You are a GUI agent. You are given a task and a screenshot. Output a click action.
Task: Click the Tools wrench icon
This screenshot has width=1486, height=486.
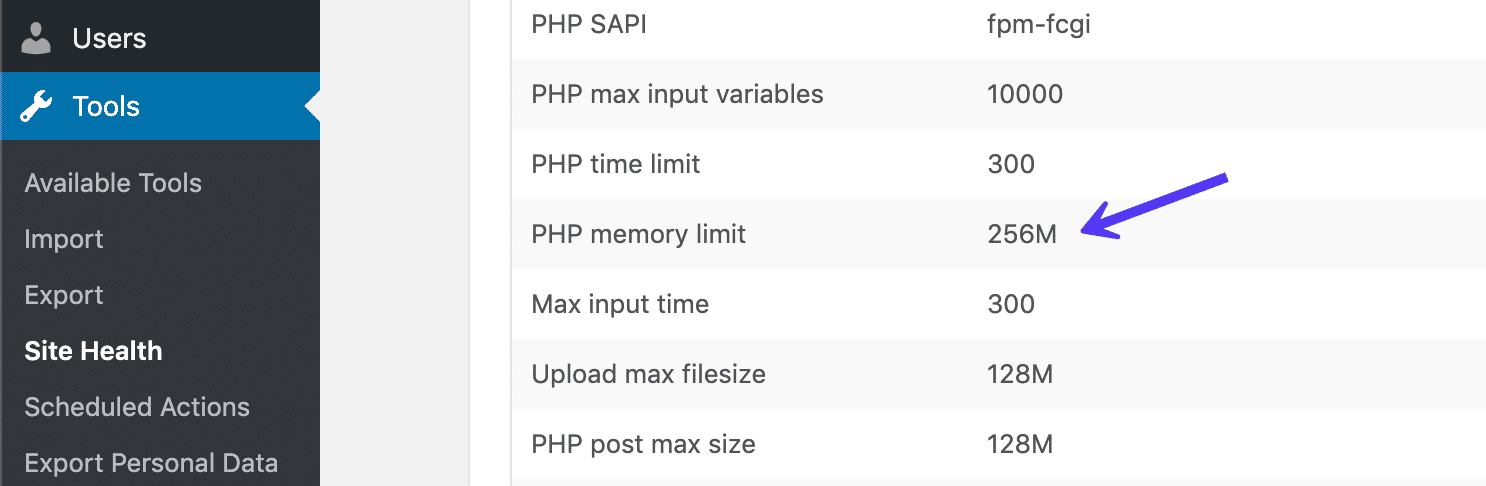coord(37,106)
